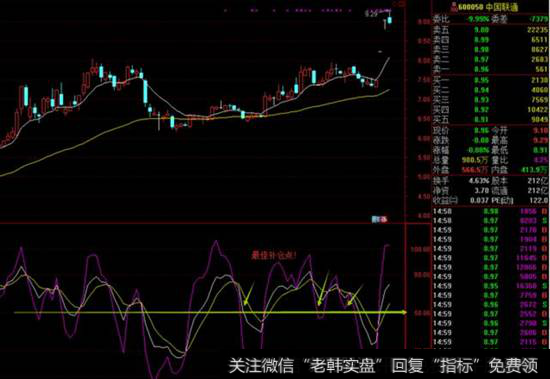Select the 14:58 tick row priced 8.97

[490, 221]
